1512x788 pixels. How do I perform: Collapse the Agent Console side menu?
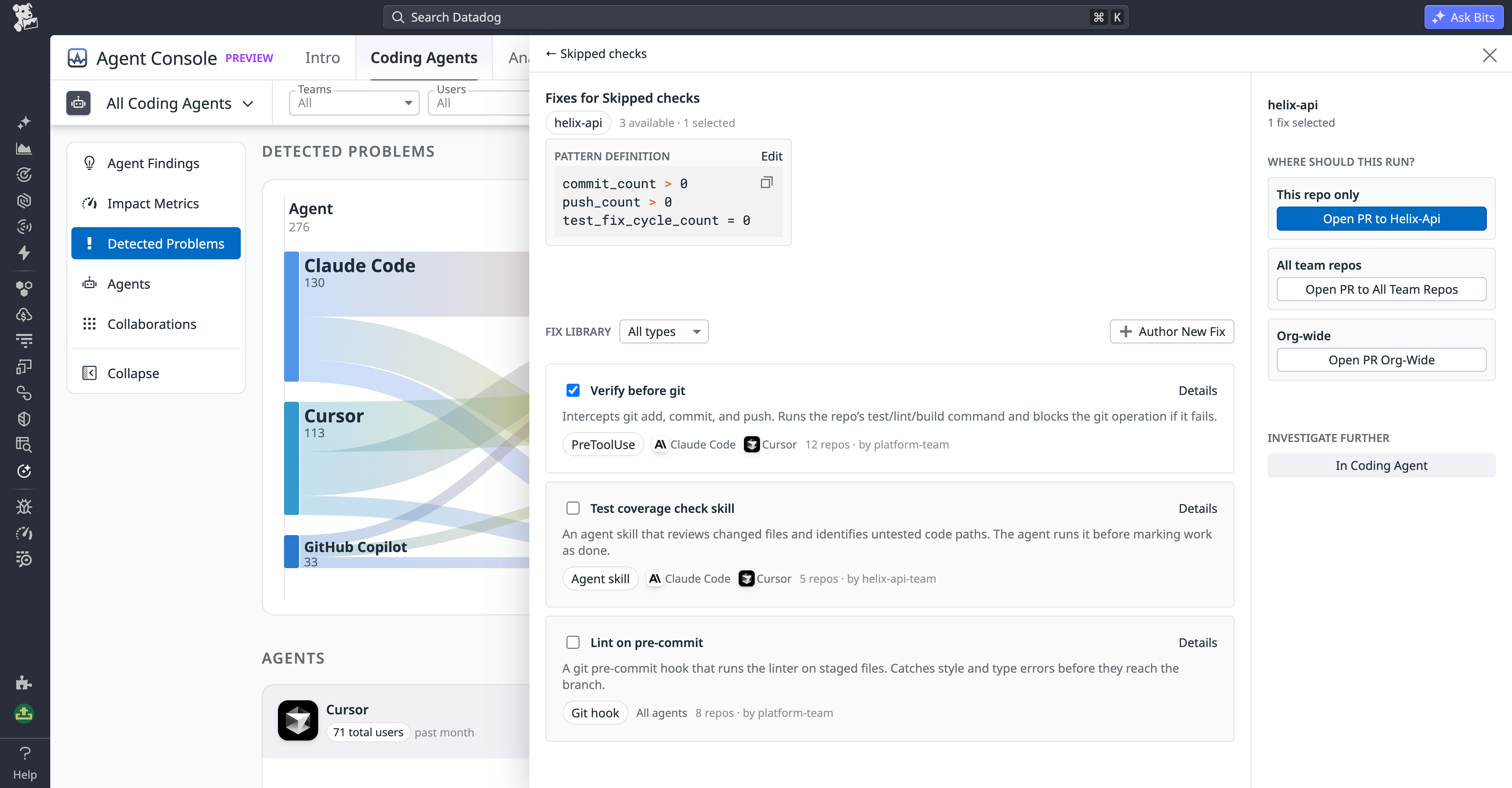point(156,373)
